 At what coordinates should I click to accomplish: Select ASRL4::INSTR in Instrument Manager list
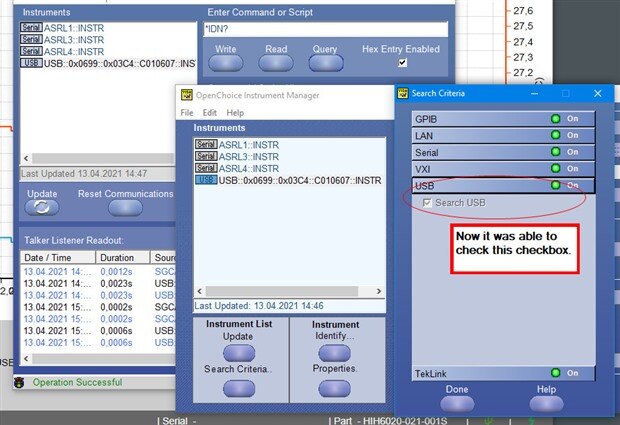(249, 168)
